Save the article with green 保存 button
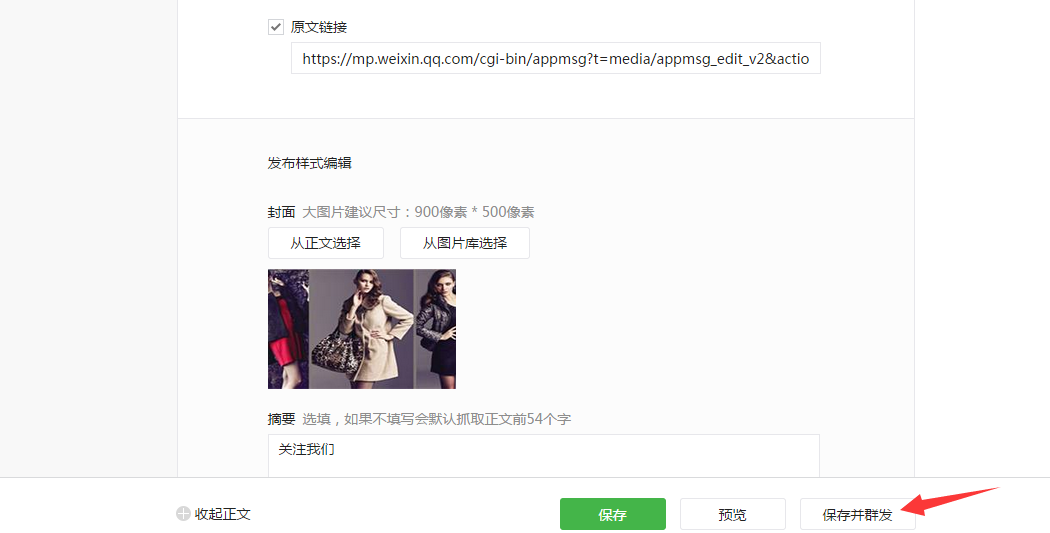The height and width of the screenshot is (533, 1050). point(613,514)
